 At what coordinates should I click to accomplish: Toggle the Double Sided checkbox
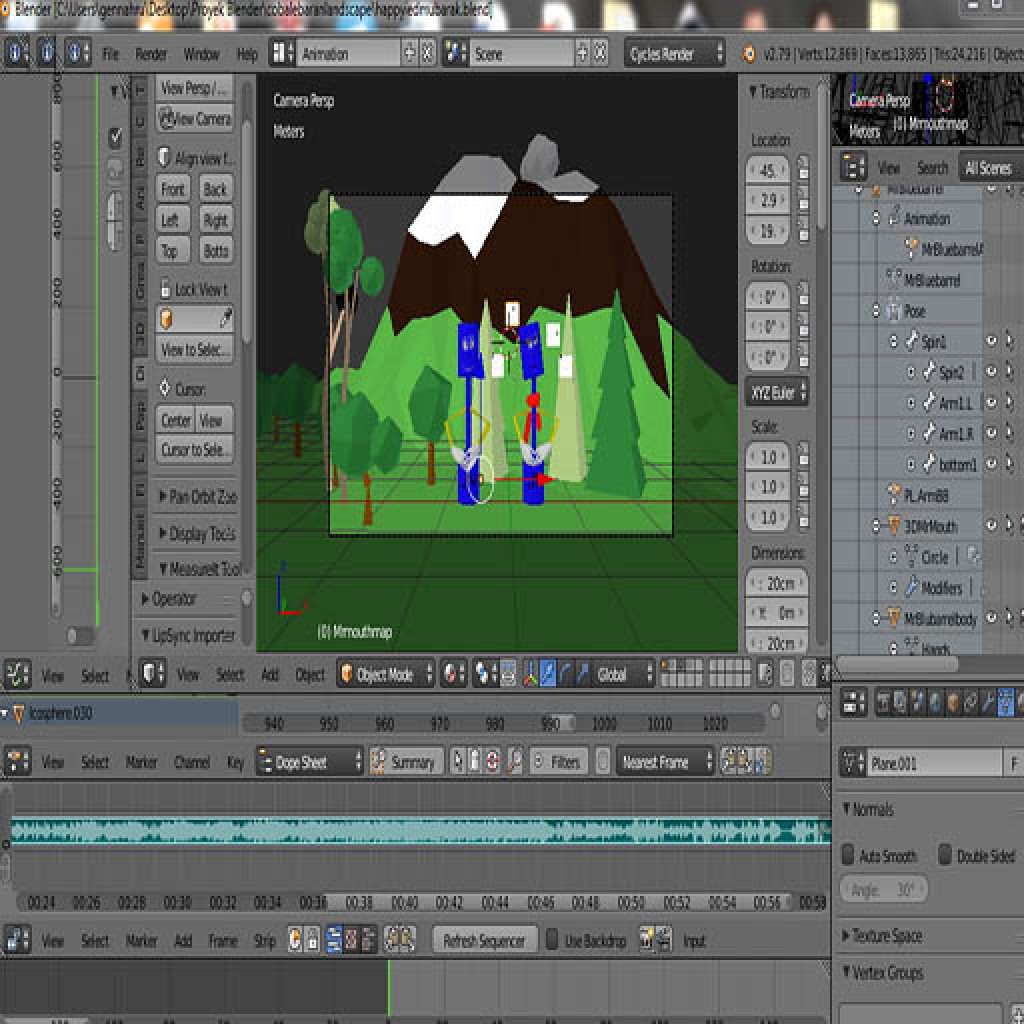(944, 856)
